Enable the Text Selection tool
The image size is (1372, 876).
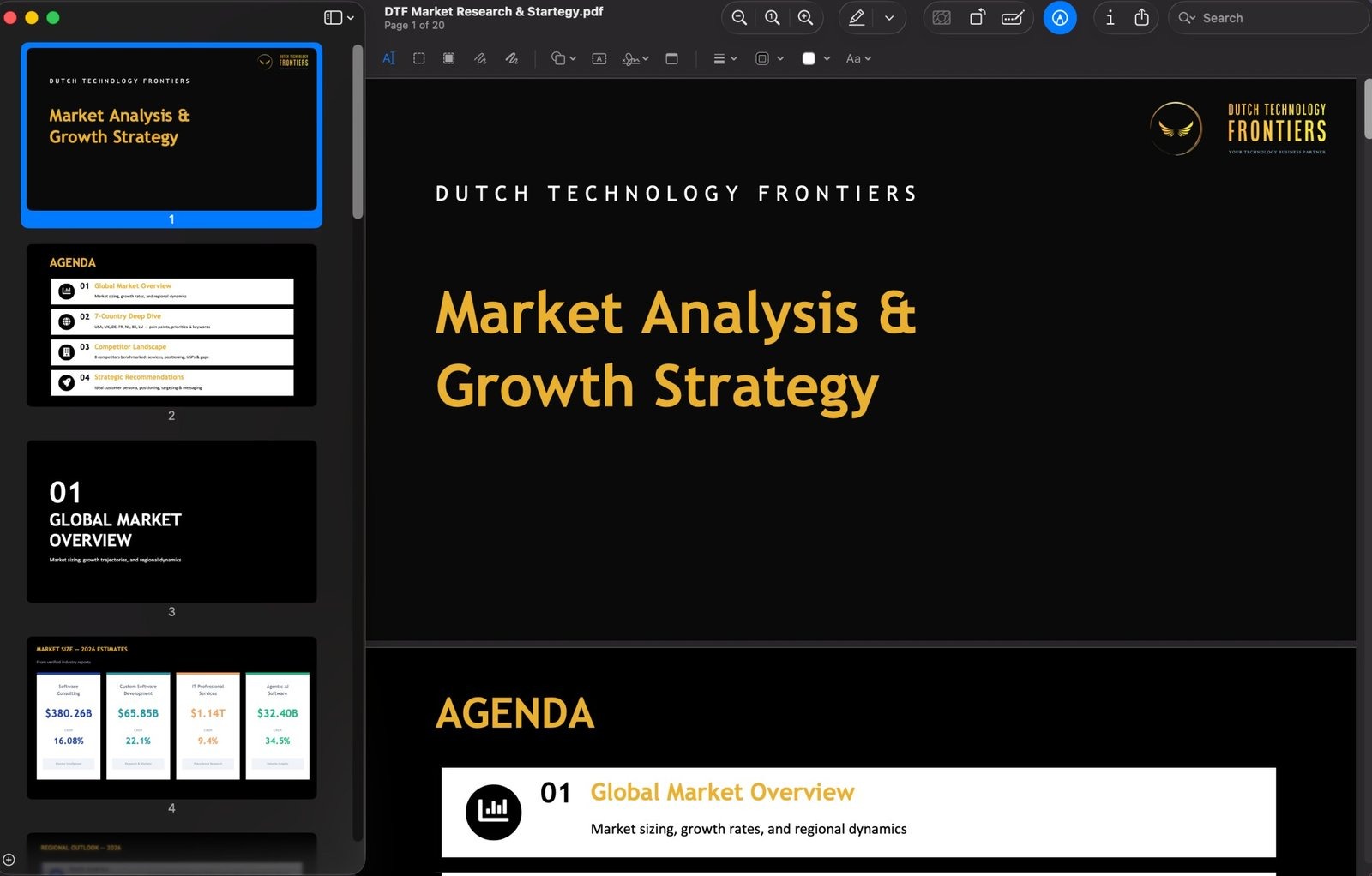click(x=389, y=58)
